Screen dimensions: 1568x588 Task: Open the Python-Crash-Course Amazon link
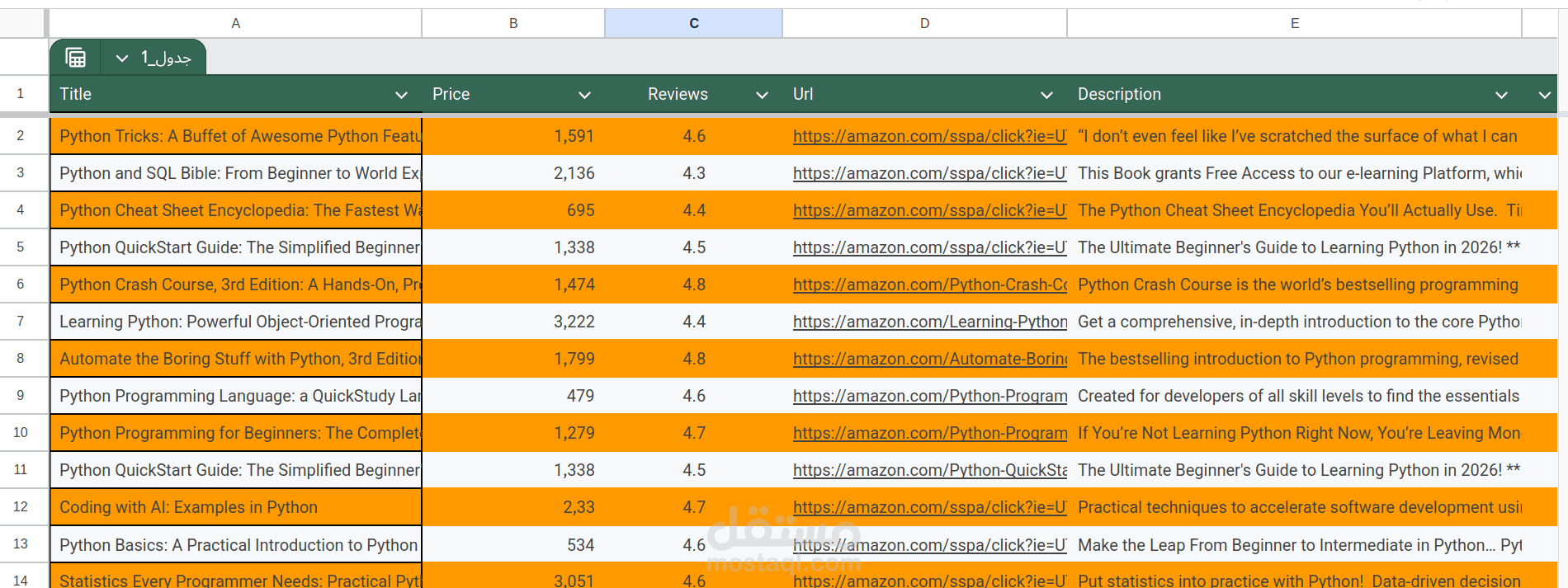coord(929,285)
